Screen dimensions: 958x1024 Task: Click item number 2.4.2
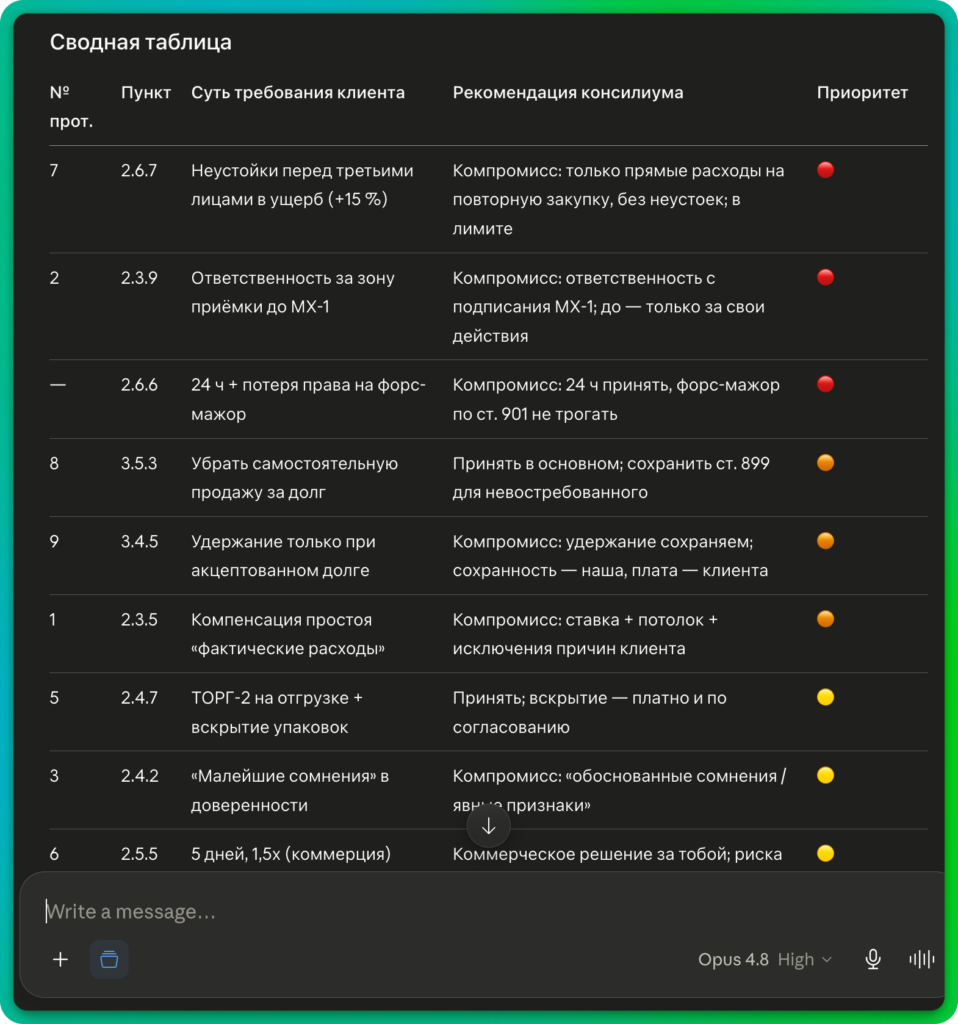[x=139, y=776]
